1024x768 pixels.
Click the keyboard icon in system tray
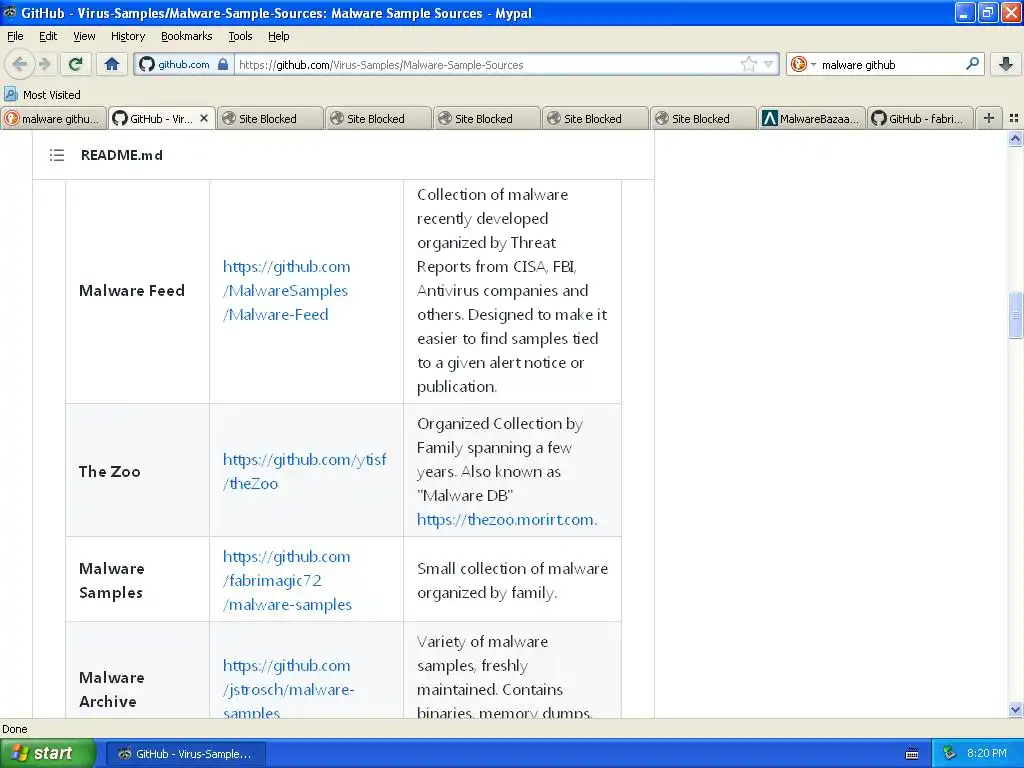[912, 754]
